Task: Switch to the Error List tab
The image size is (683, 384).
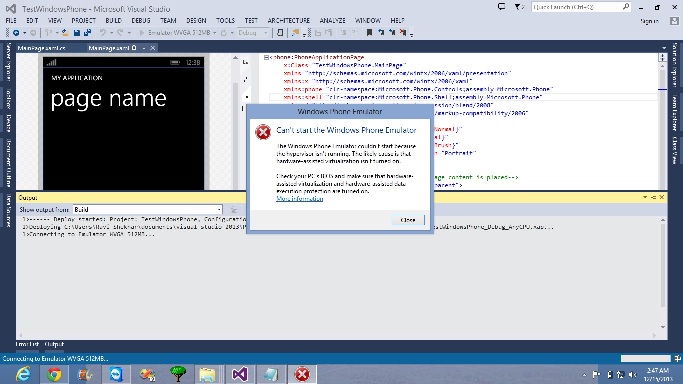Action: [27, 344]
